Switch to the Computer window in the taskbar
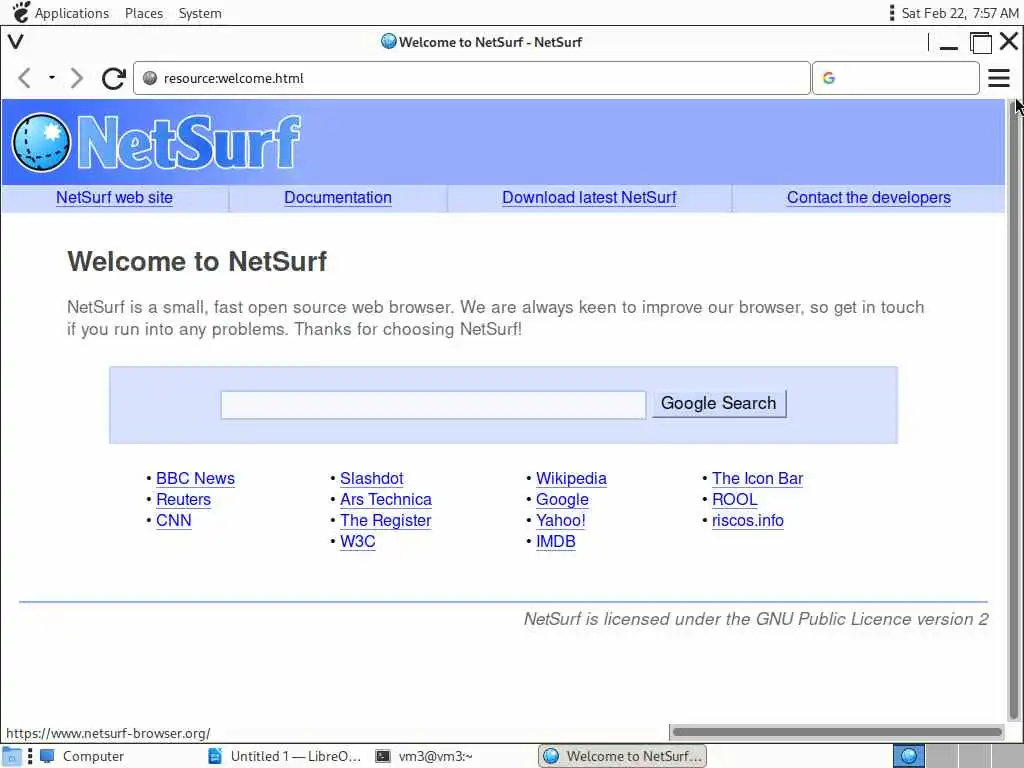Image resolution: width=1024 pixels, height=768 pixels. (x=83, y=756)
